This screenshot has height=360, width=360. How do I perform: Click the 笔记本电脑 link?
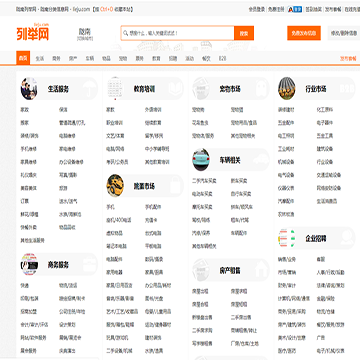click(x=117, y=246)
